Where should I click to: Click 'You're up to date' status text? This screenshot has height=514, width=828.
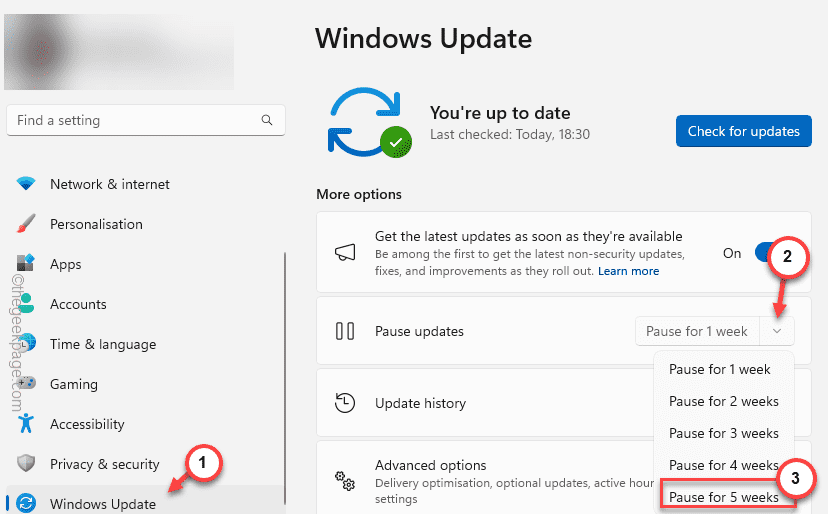(x=500, y=113)
